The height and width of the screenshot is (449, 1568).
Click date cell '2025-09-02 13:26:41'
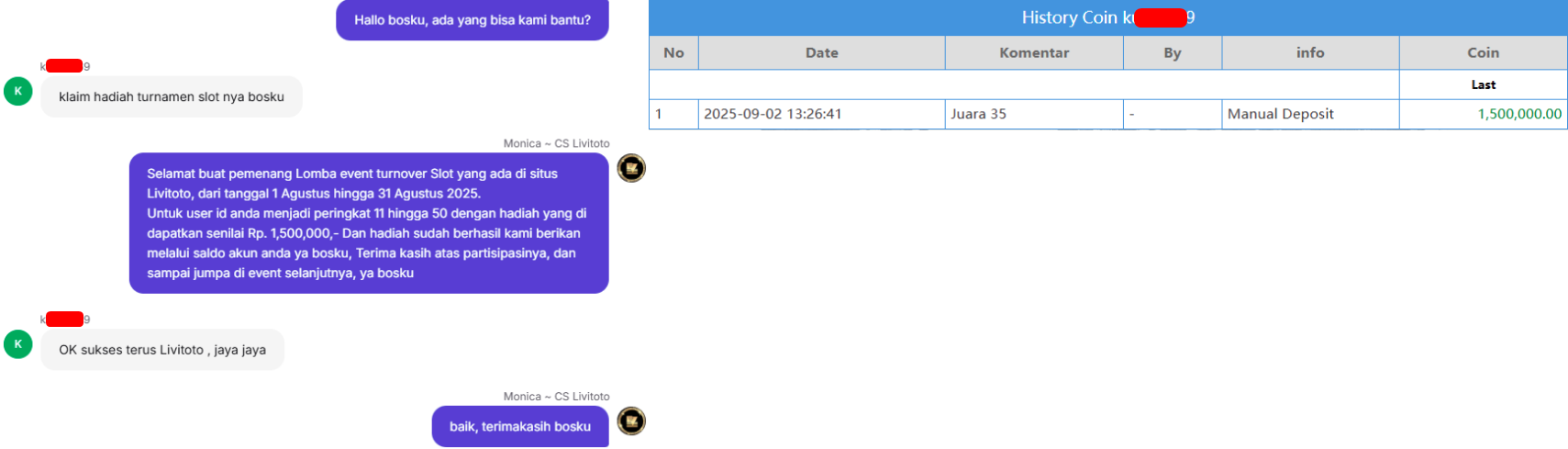click(822, 114)
